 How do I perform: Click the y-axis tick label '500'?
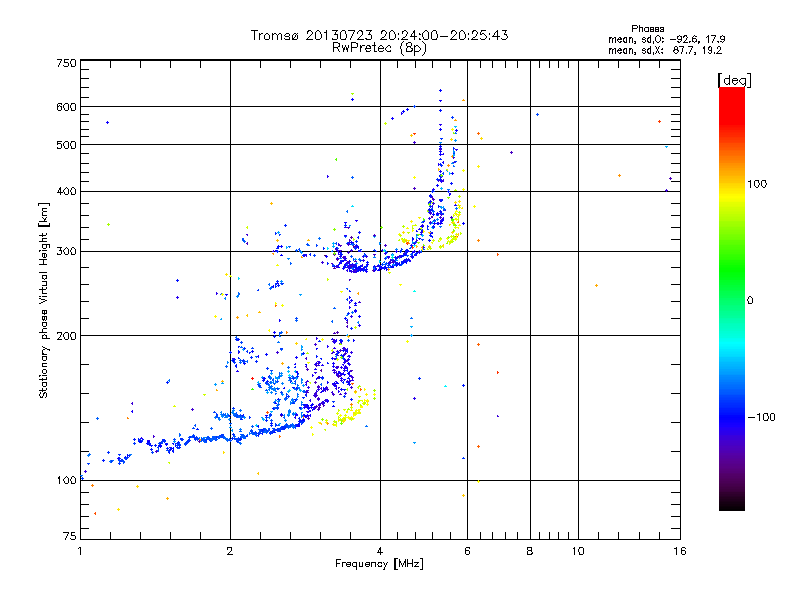point(66,145)
